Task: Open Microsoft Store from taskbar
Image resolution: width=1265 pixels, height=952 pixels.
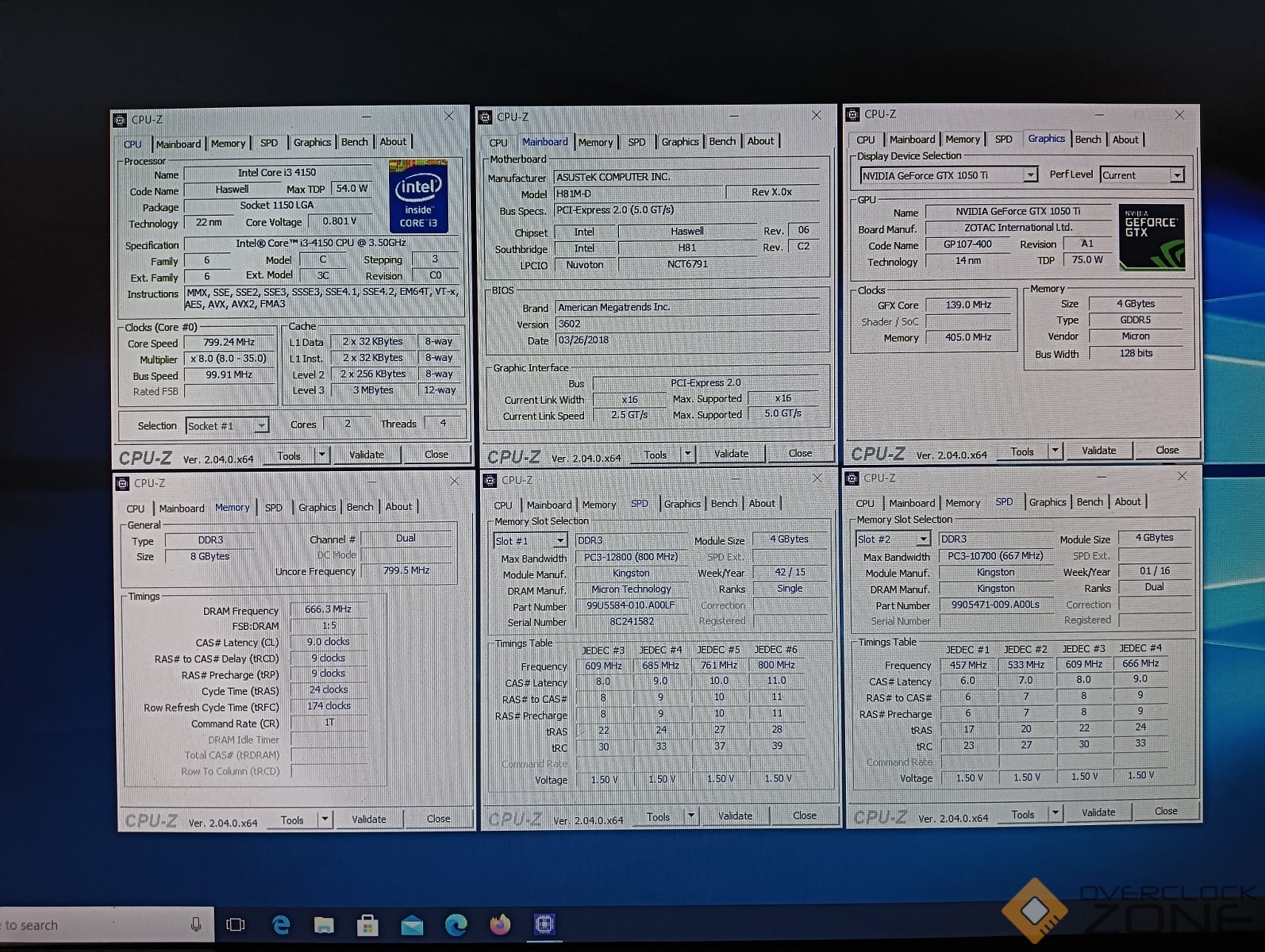Action: point(367,924)
